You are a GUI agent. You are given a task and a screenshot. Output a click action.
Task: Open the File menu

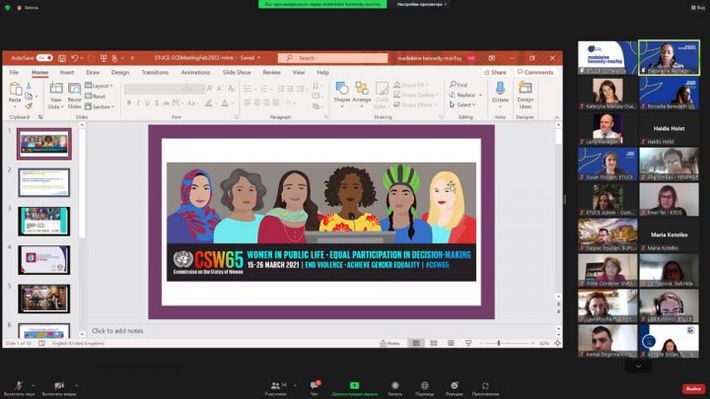(x=14, y=72)
